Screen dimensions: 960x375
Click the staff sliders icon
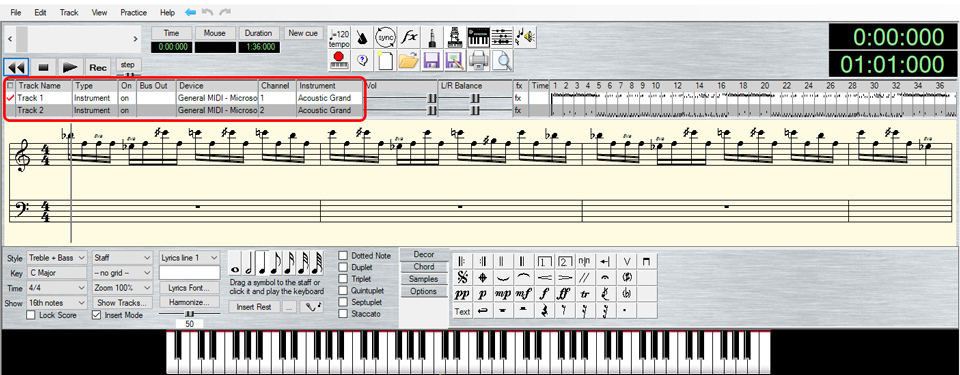tap(501, 38)
